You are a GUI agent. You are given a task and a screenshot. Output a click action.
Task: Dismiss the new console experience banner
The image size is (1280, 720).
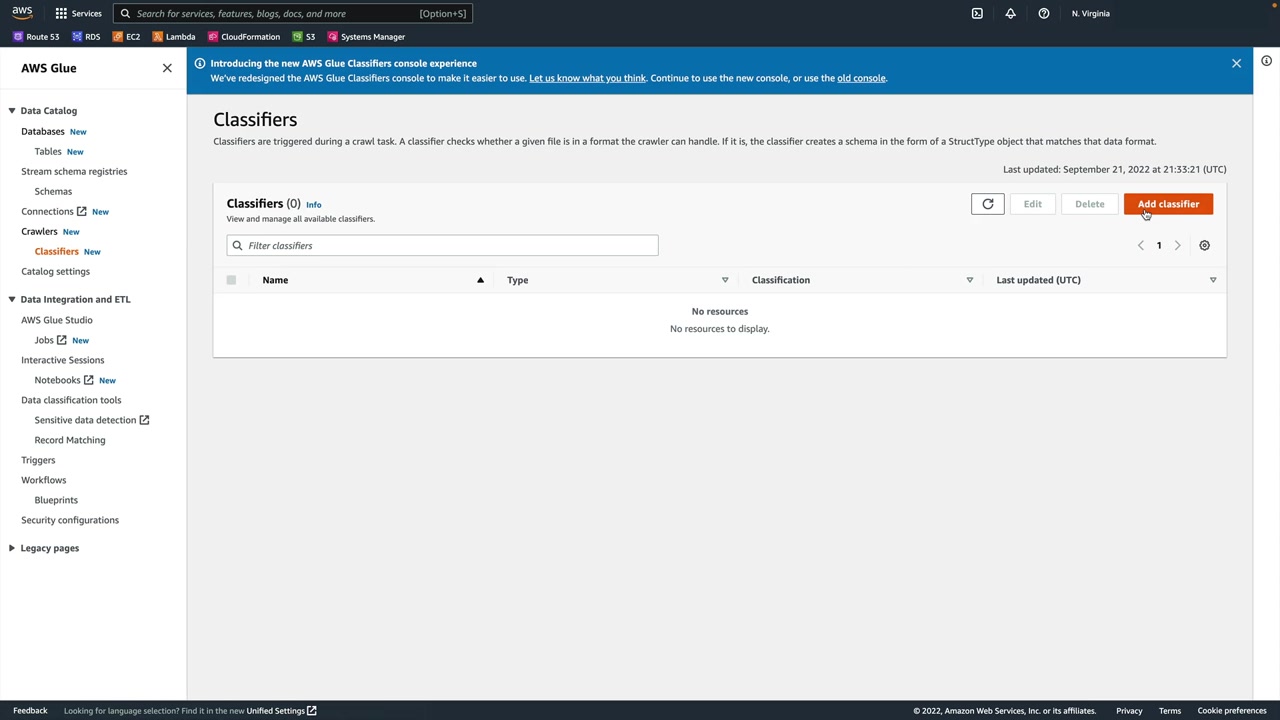1236,63
